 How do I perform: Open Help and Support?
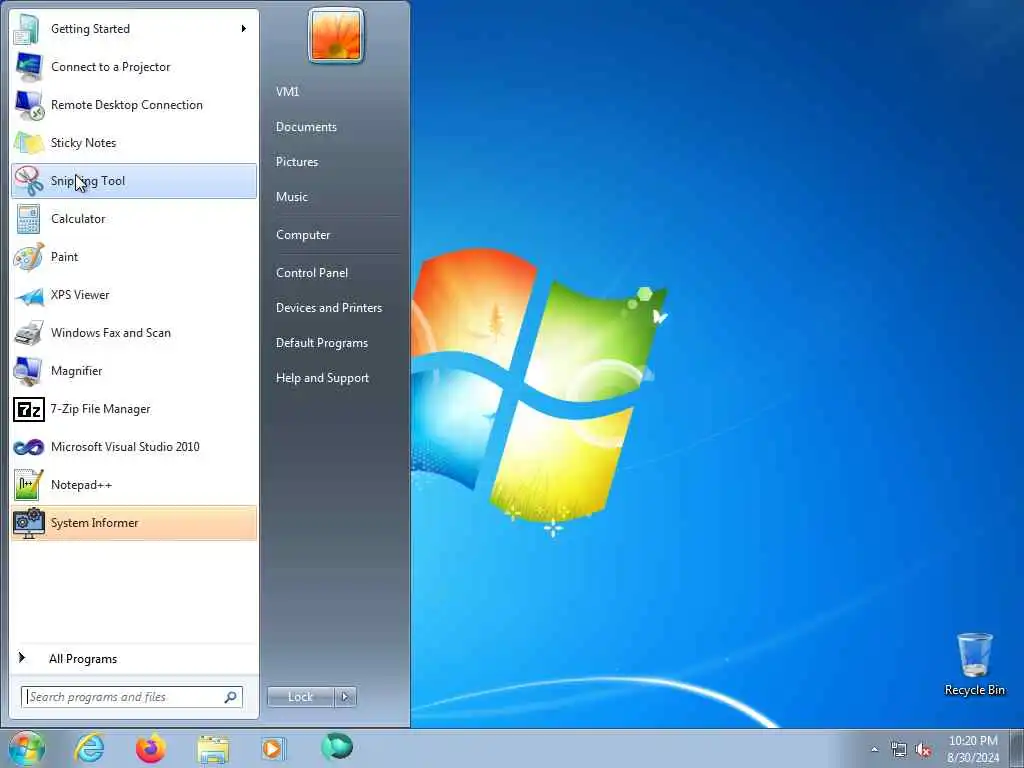(x=322, y=378)
